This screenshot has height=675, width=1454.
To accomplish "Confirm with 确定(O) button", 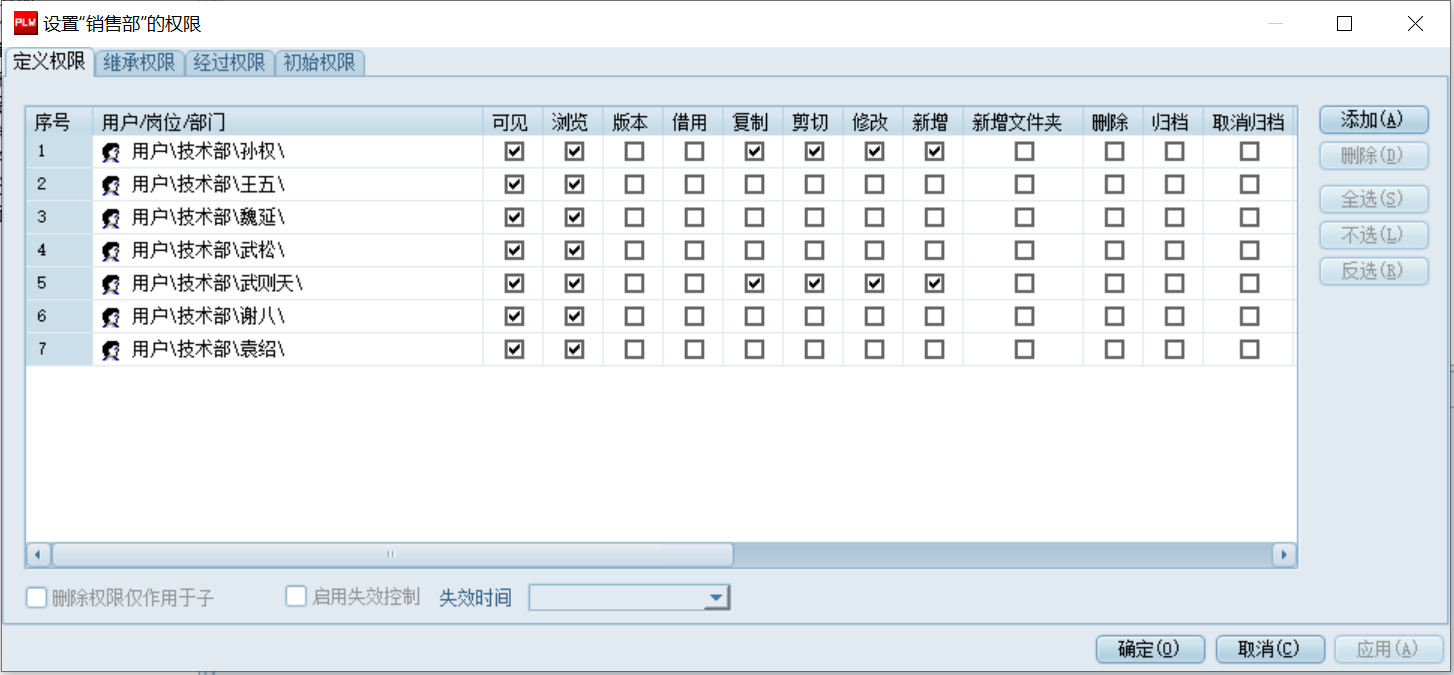I will click(x=1150, y=649).
